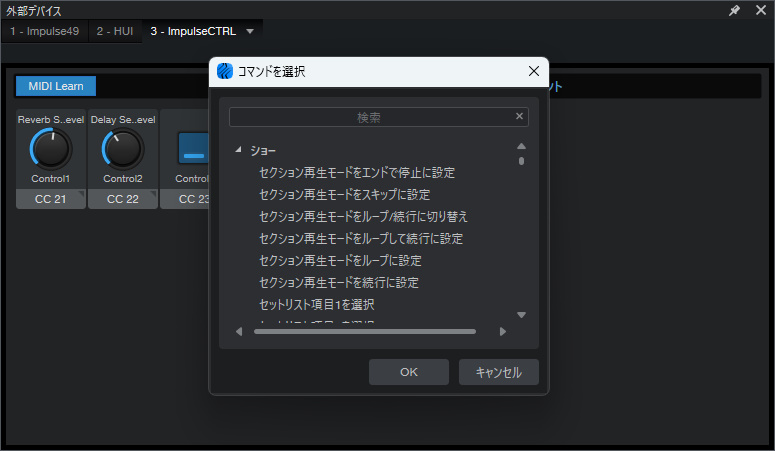Click the horizontal scroll left arrow
Screen dimensions: 775x451
tap(238, 331)
